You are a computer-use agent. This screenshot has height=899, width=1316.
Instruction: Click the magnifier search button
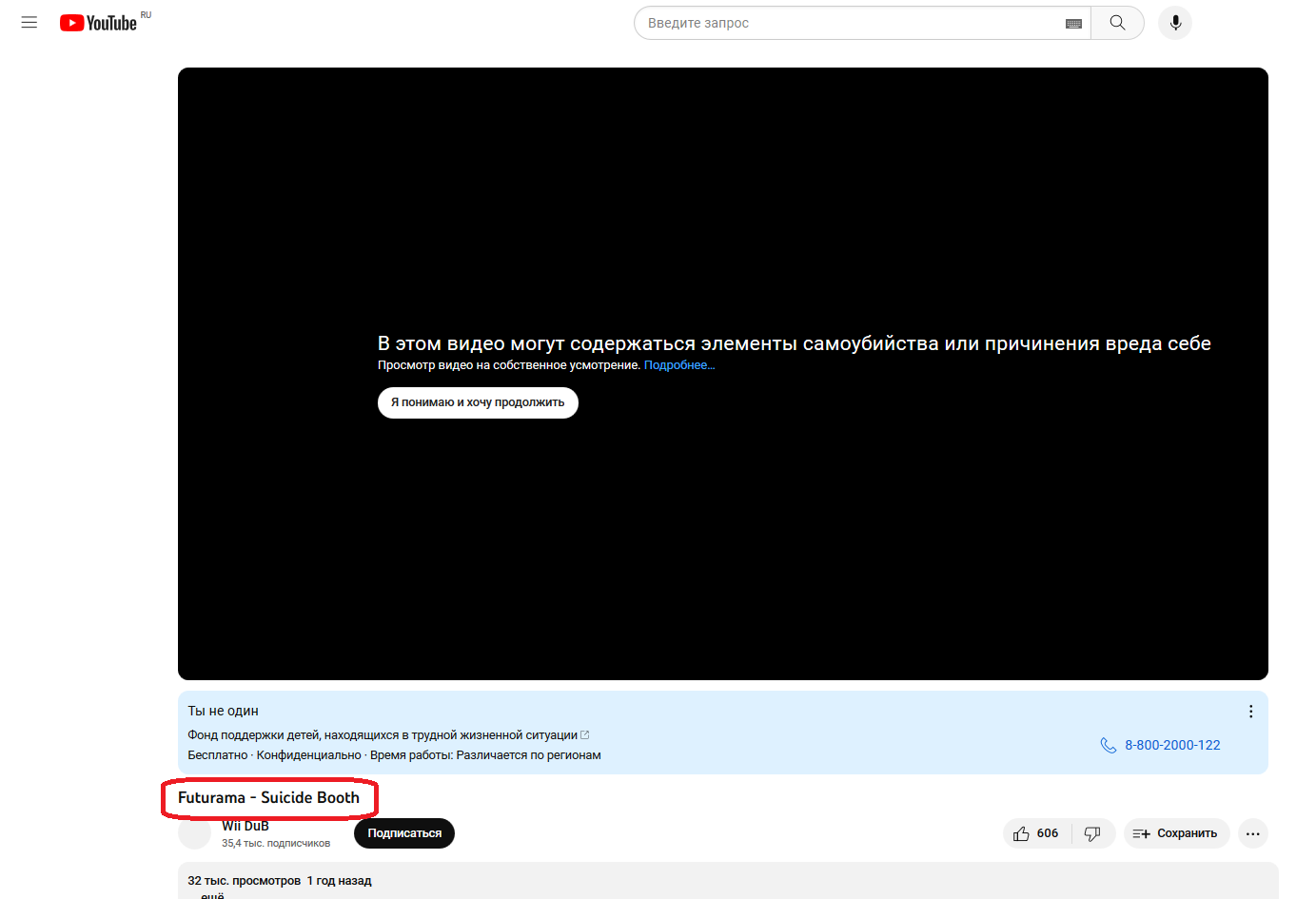(x=1118, y=23)
